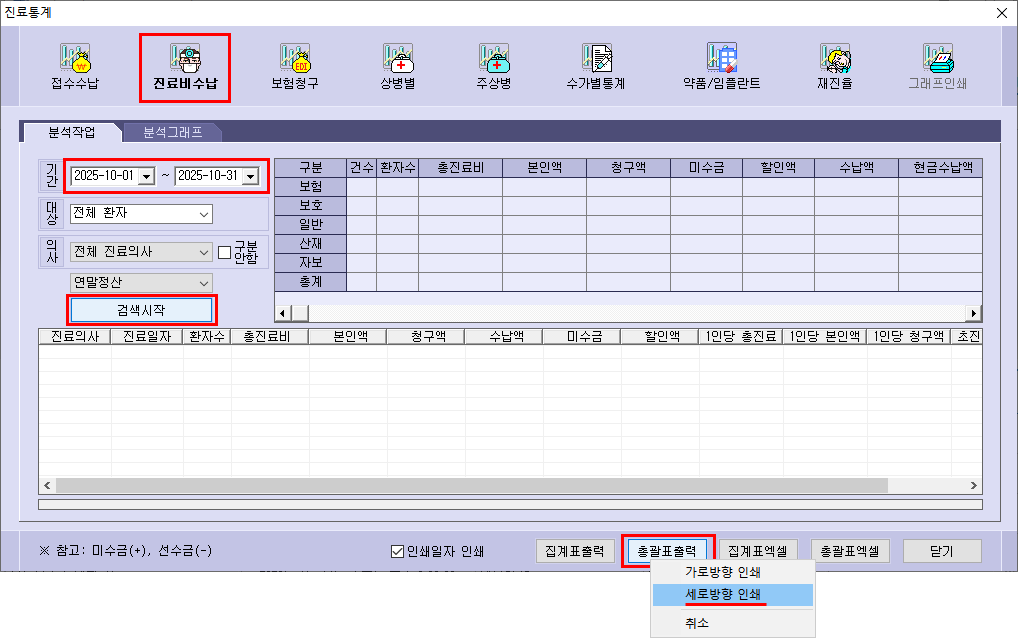Select the 진료비수납 toolbar icon
The height and width of the screenshot is (640, 1018).
[x=185, y=66]
